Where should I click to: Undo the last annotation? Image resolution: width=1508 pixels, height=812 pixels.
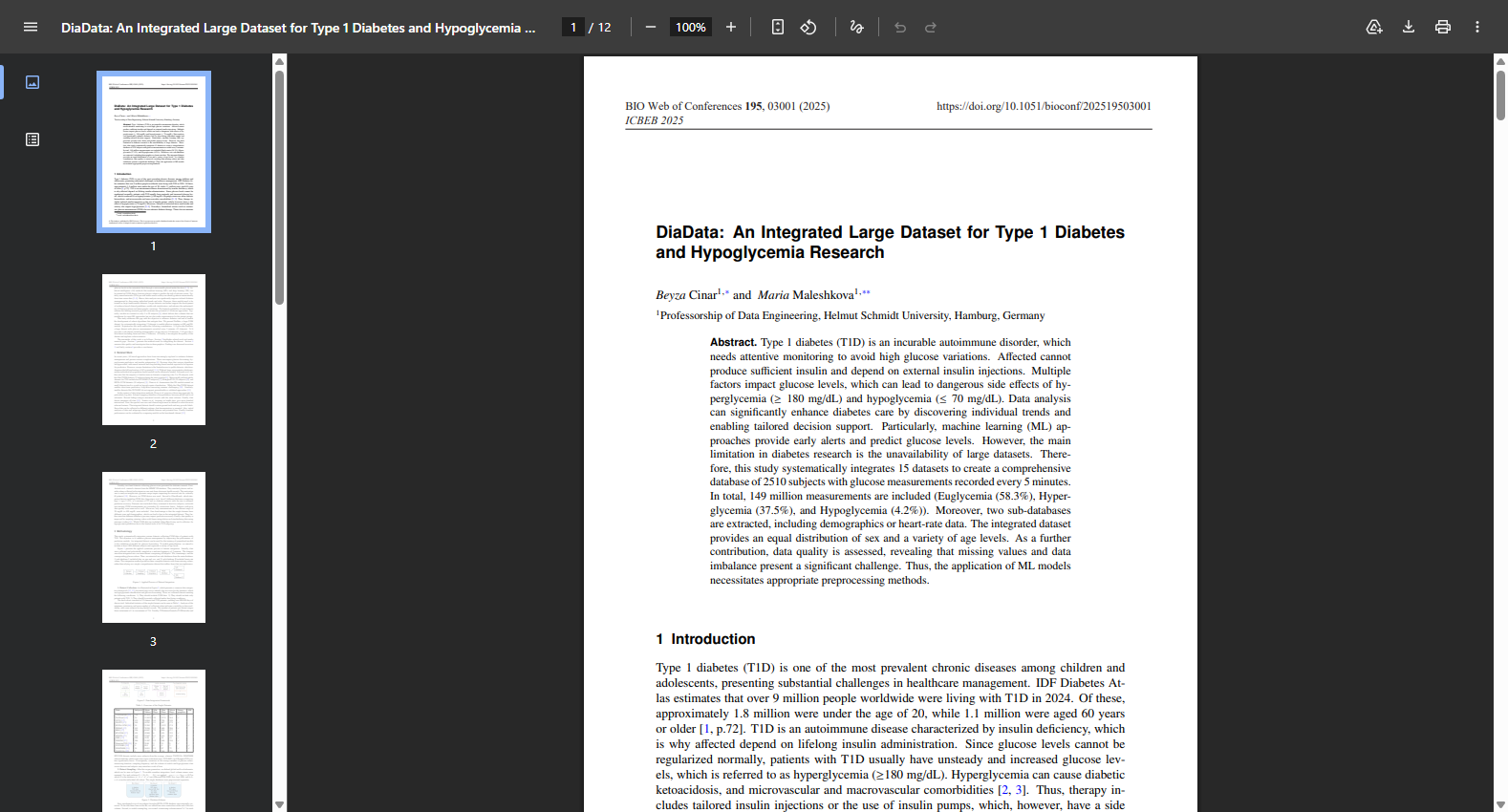pyautogui.click(x=900, y=27)
